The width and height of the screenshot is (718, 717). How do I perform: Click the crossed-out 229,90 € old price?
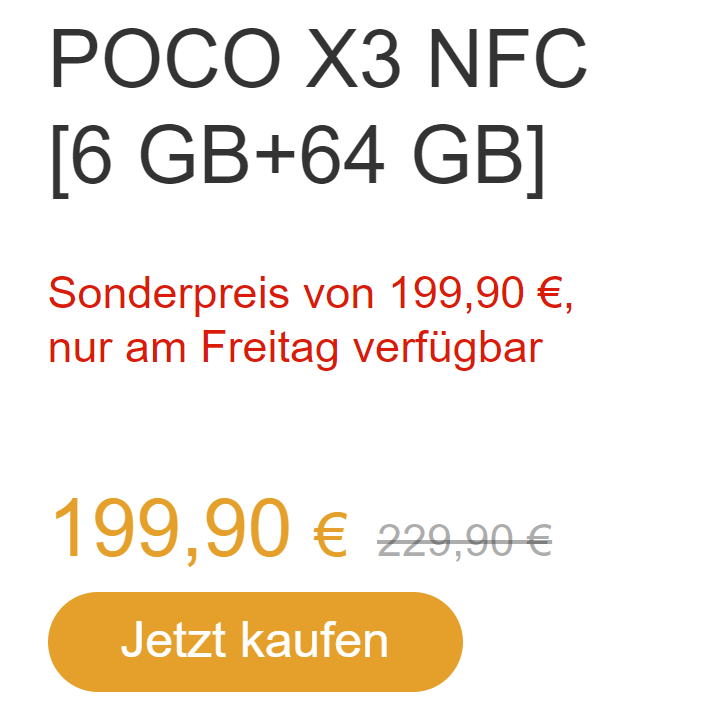pos(464,541)
